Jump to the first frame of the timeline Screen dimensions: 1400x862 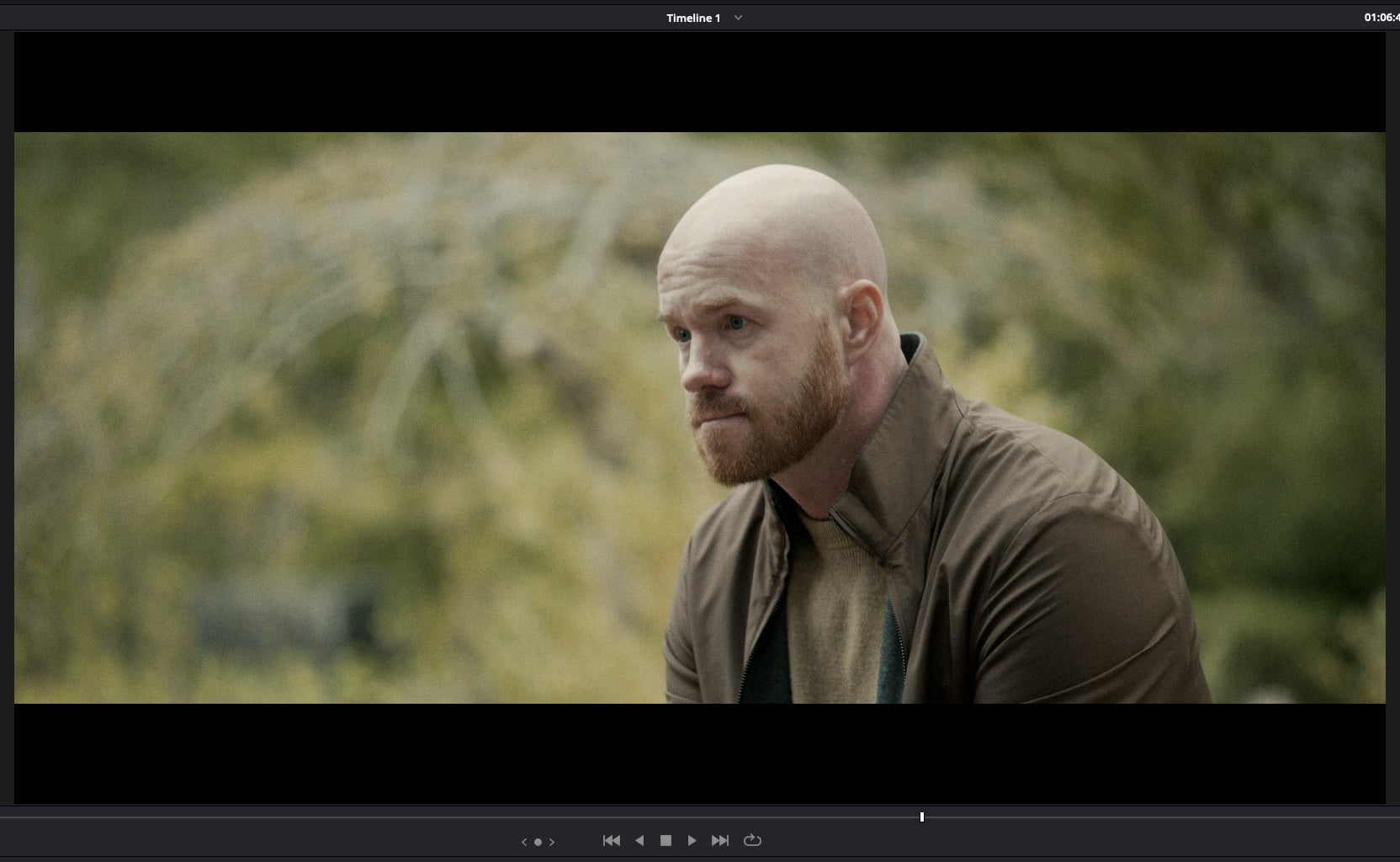pyautogui.click(x=612, y=840)
